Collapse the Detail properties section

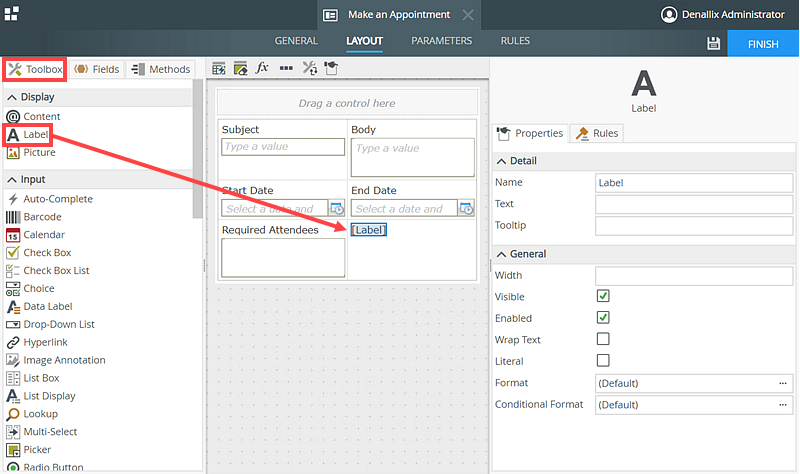(x=502, y=161)
